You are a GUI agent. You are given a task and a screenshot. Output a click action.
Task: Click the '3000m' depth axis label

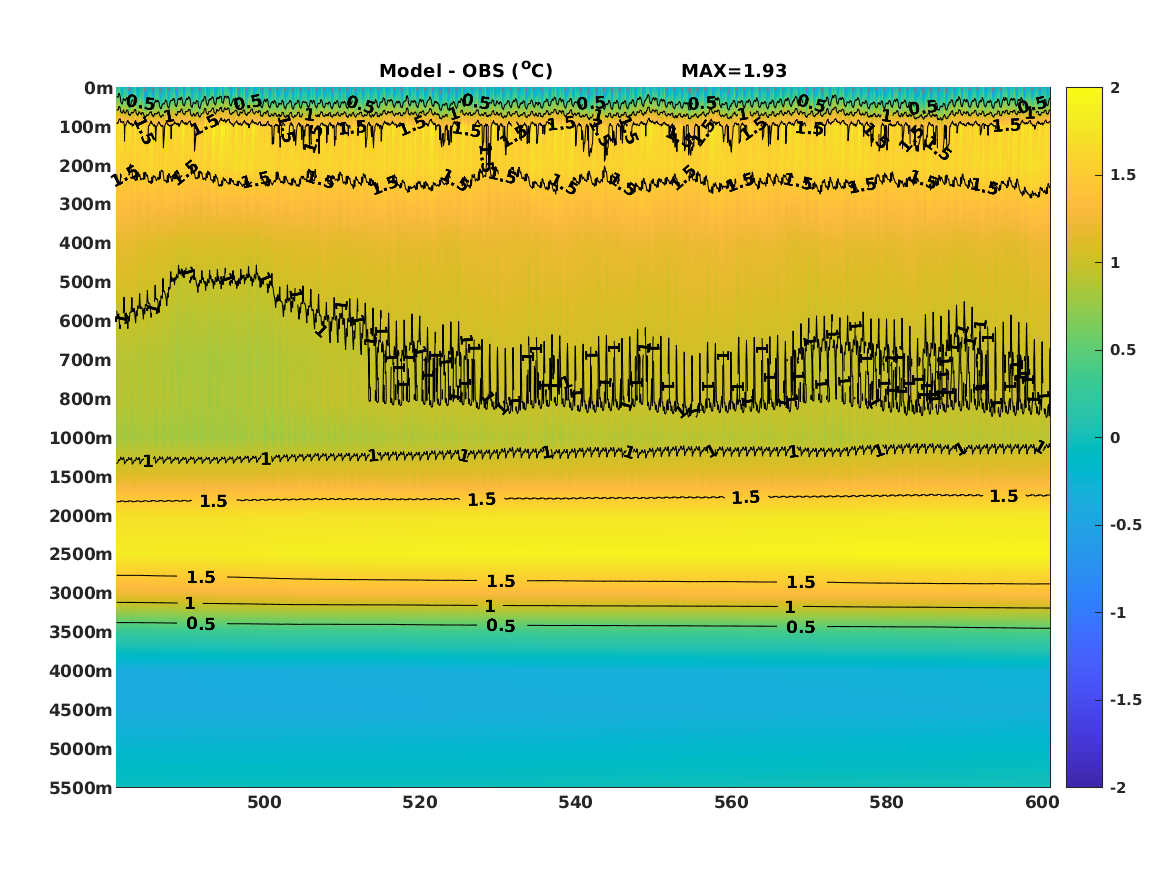(81, 593)
